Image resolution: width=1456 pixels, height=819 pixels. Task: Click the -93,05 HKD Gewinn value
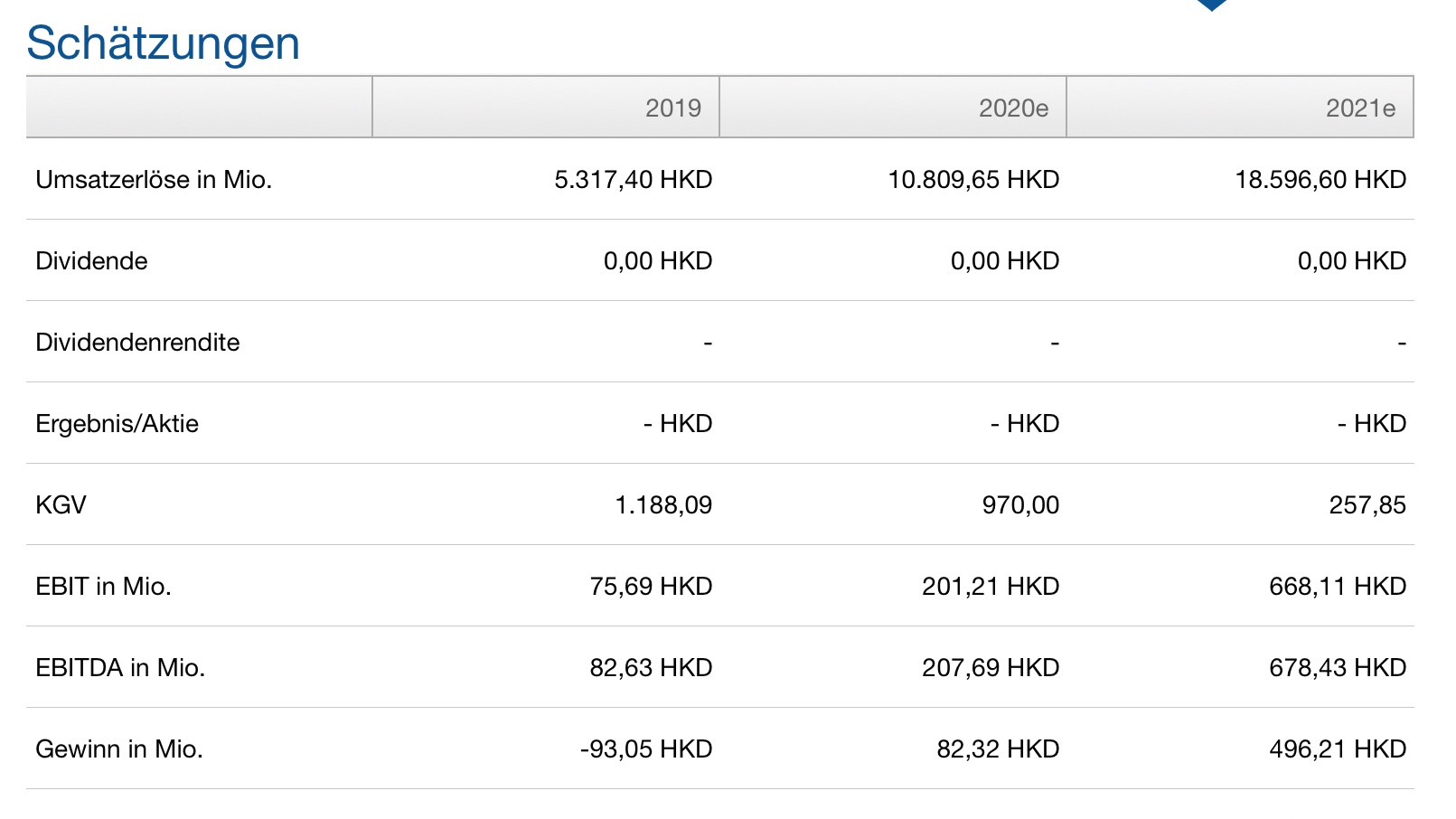click(646, 749)
